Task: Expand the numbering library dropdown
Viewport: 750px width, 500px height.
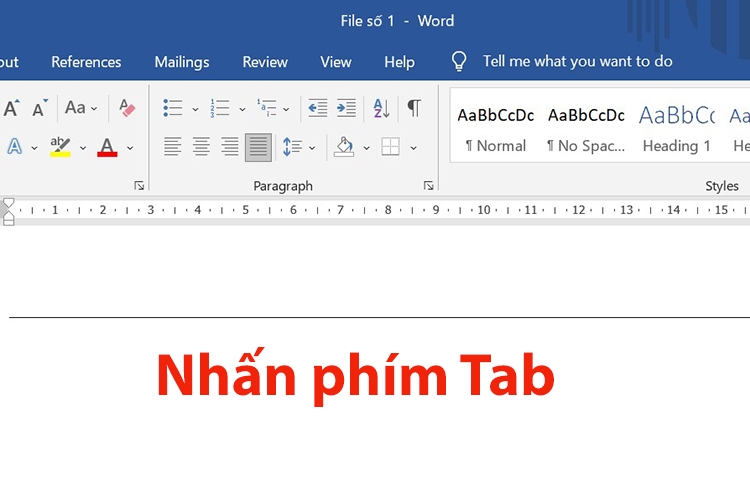Action: click(242, 109)
